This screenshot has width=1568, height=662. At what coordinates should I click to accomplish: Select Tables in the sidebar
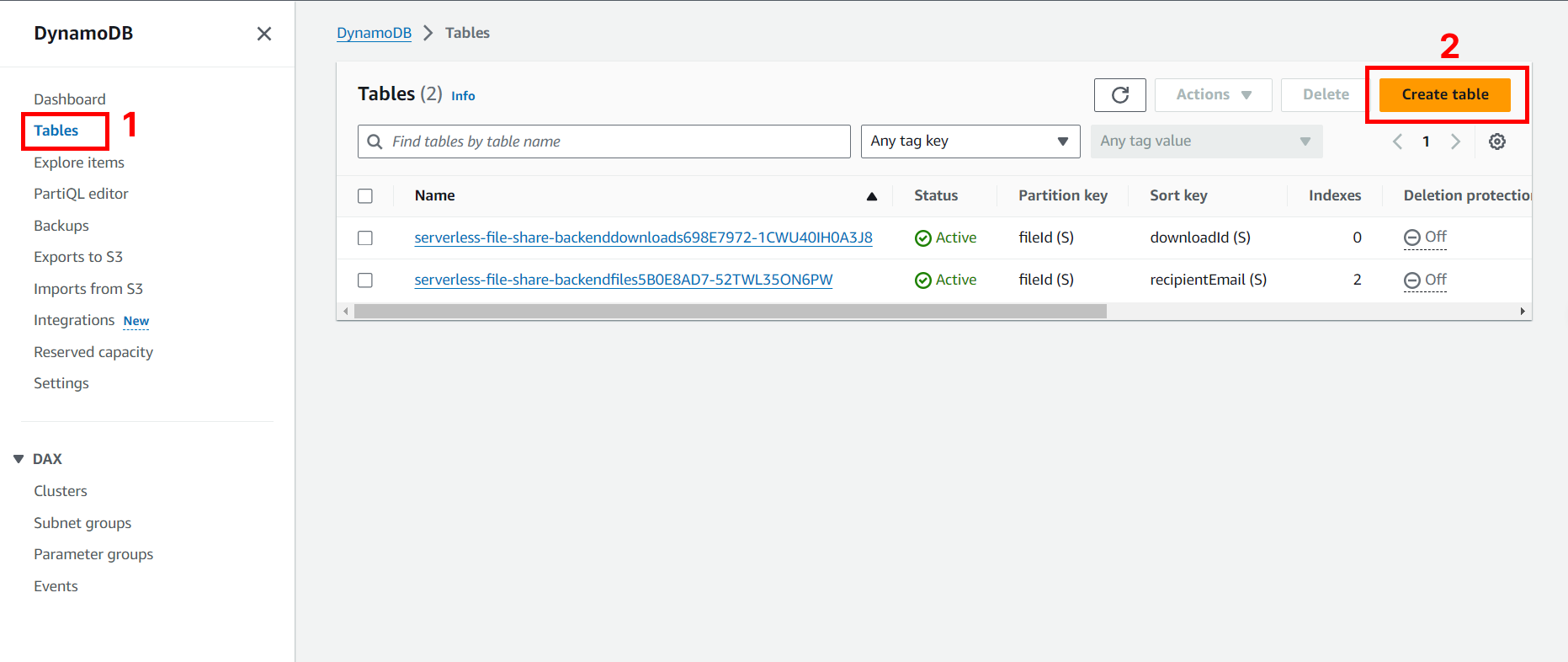click(56, 131)
